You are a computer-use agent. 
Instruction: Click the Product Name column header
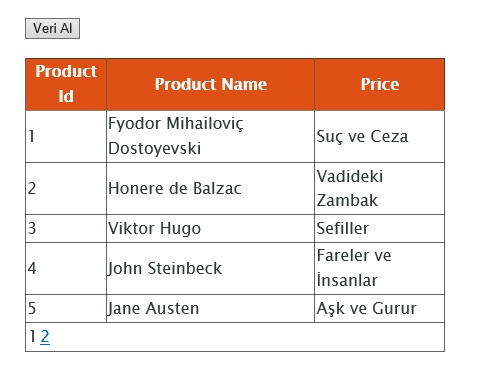click(x=210, y=84)
